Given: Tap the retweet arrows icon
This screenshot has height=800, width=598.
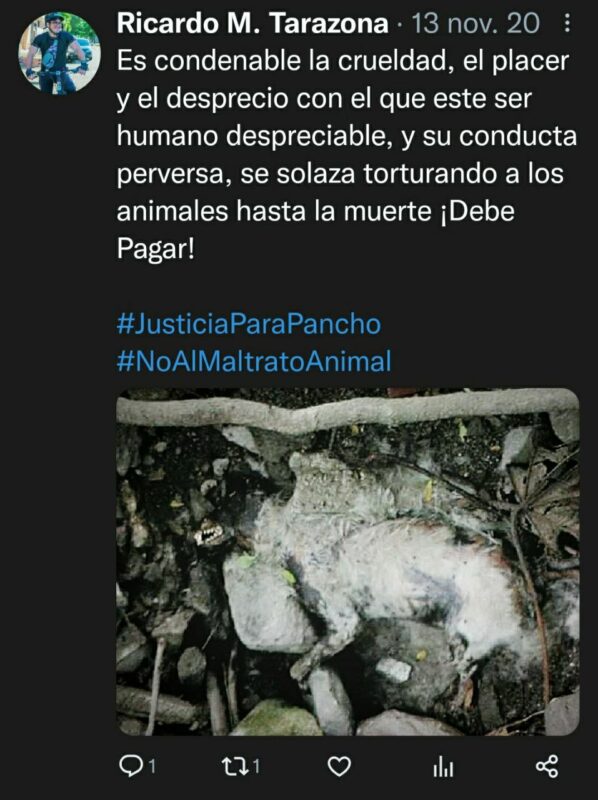Looking at the screenshot, I should pyautogui.click(x=235, y=766).
